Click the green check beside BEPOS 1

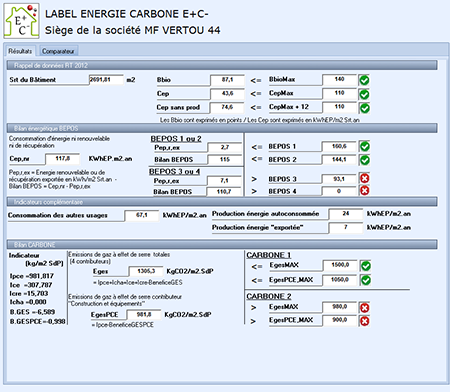pyautogui.click(x=365, y=146)
